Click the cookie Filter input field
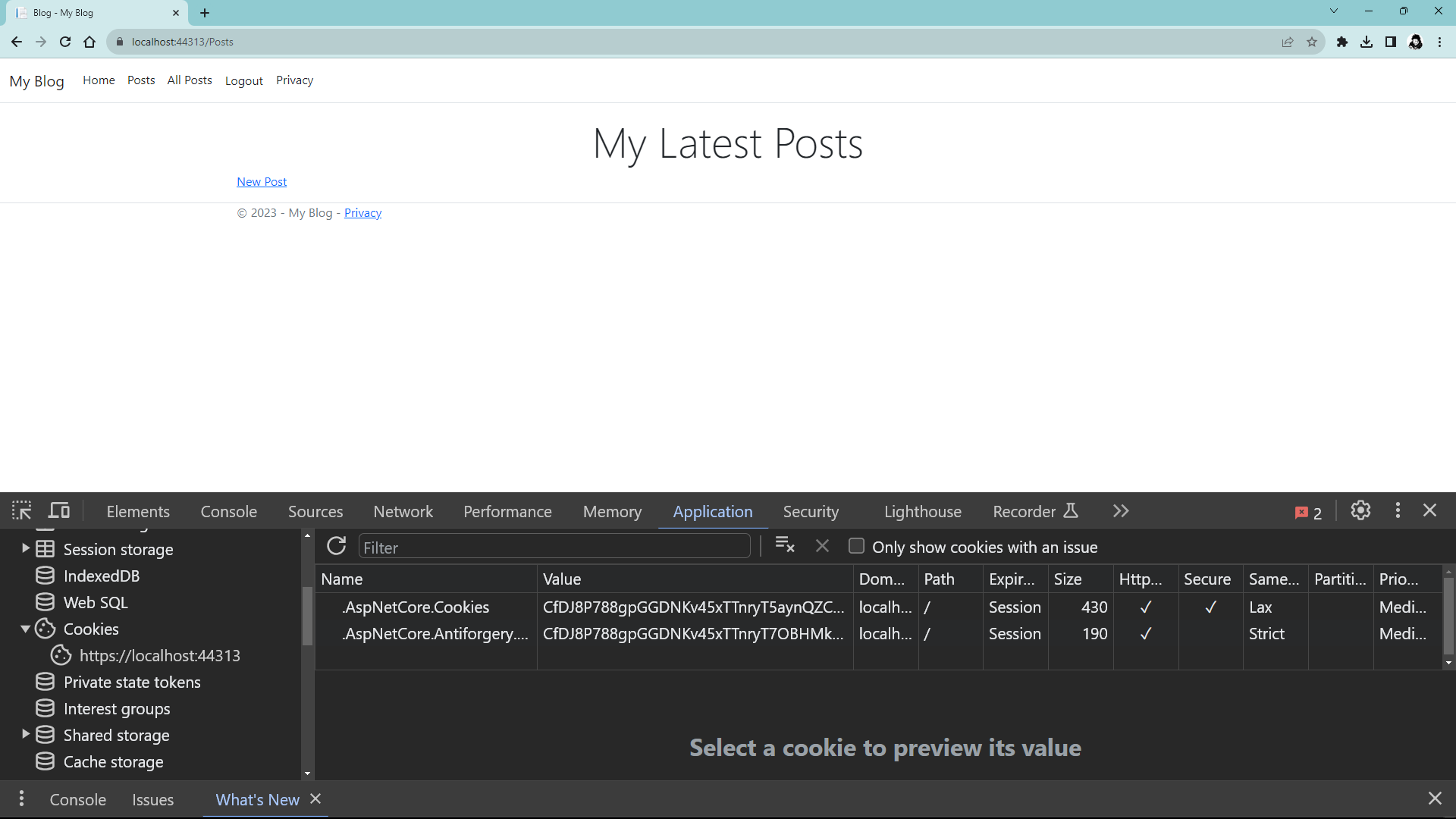 [x=554, y=548]
